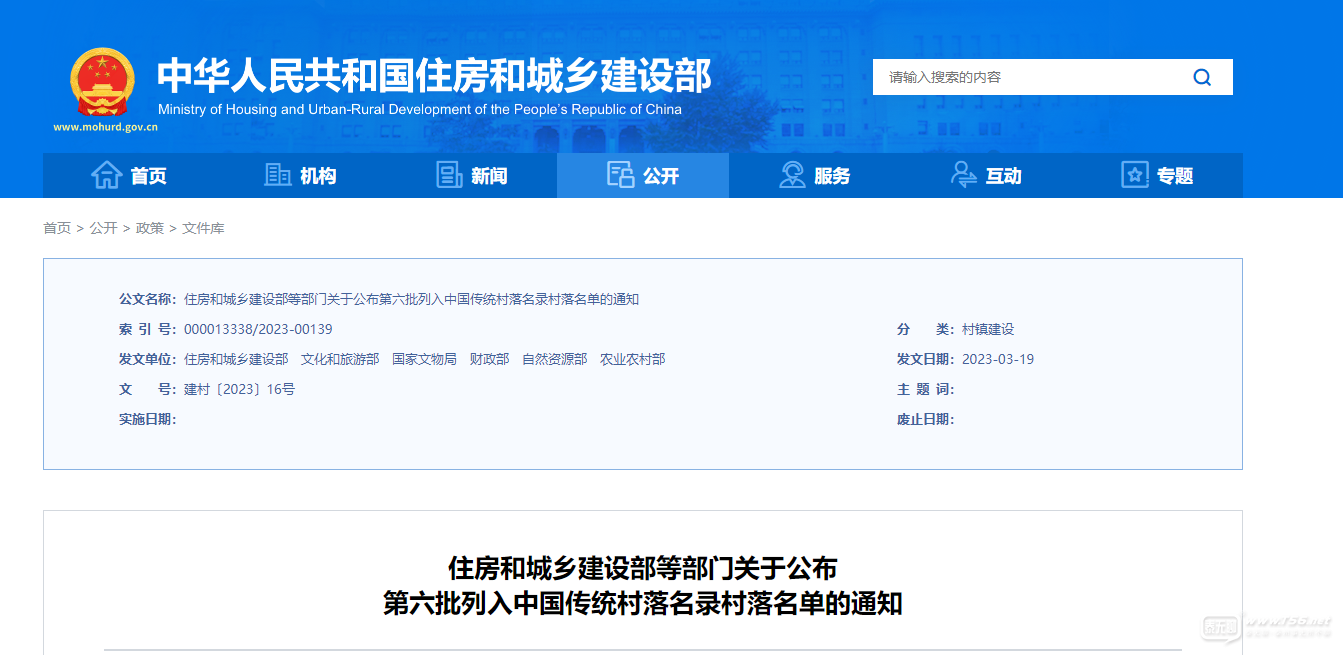
Task: Click the ministry title 中华人民共和国住房和城乡建设部
Action: (434, 76)
